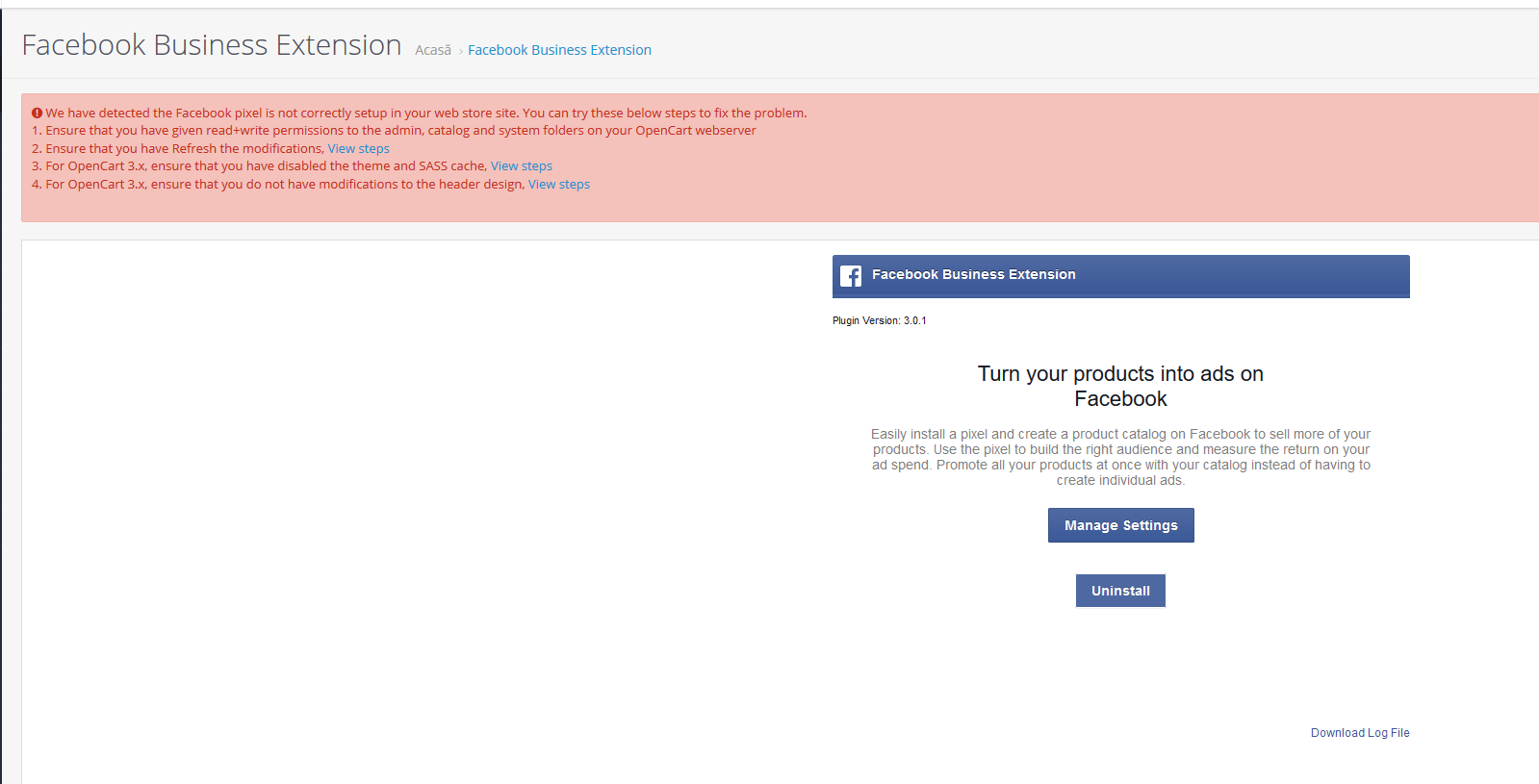Click the blue Facebook Business Extension panel header
The height and width of the screenshot is (784, 1539).
[1120, 276]
